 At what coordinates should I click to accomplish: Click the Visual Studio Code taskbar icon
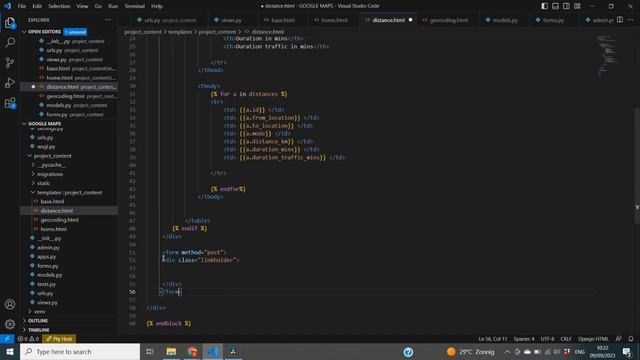(x=213, y=352)
